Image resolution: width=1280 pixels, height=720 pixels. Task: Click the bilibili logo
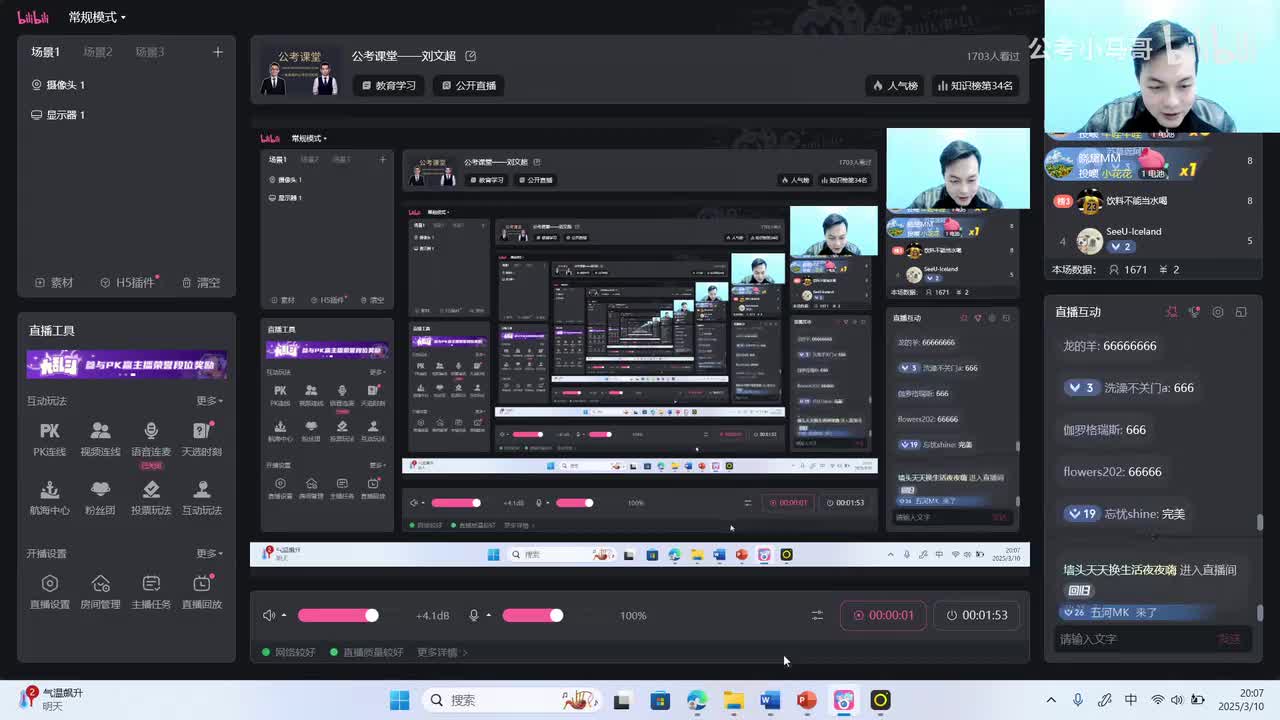(33, 17)
